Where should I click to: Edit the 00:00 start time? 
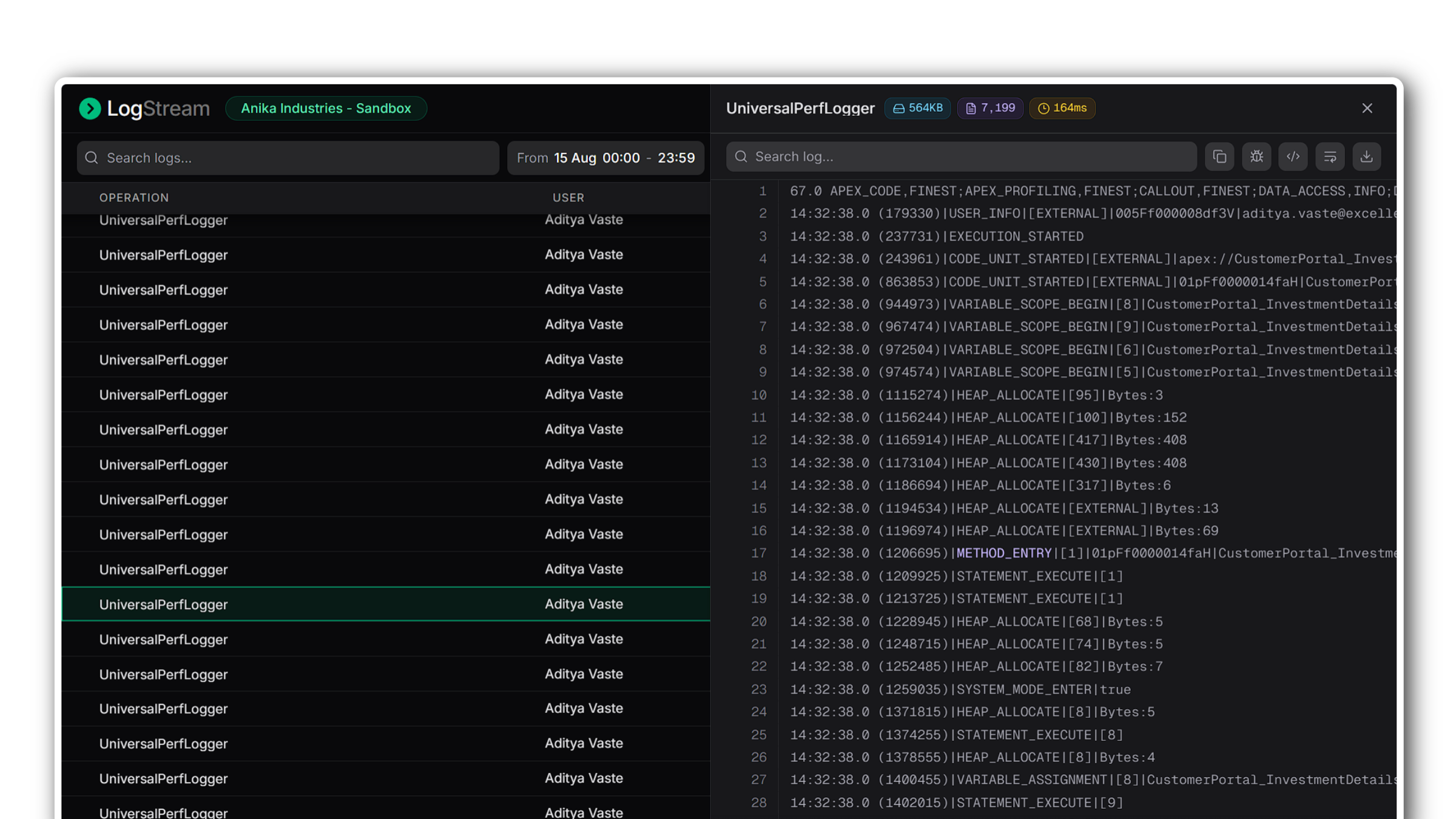[621, 158]
